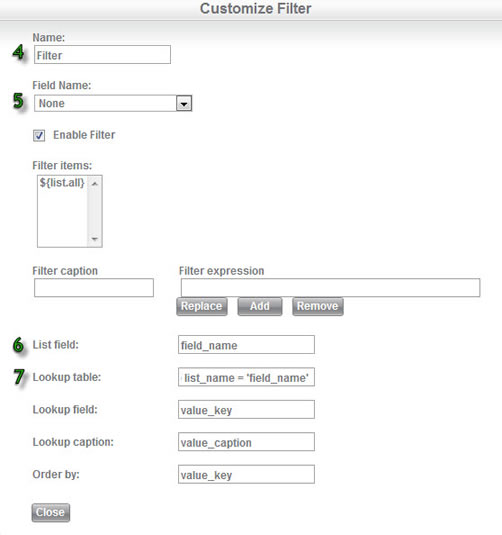
Task: Click the Name input field containing Filter
Action: coord(102,55)
